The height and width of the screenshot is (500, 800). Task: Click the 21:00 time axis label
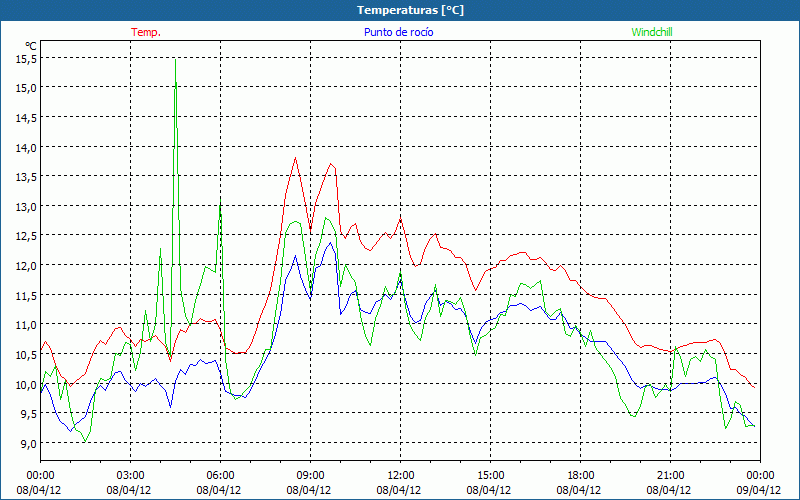point(670,476)
